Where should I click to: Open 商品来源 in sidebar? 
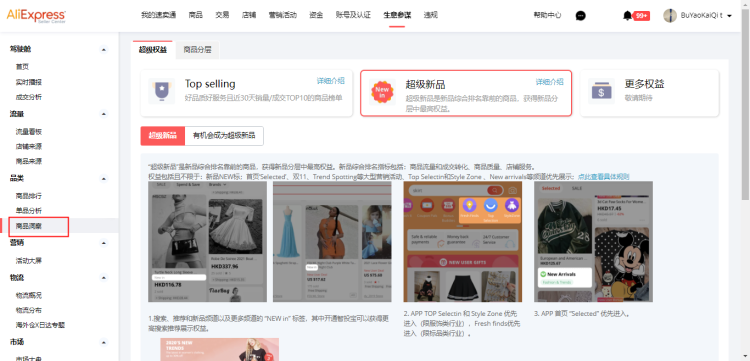point(29,162)
